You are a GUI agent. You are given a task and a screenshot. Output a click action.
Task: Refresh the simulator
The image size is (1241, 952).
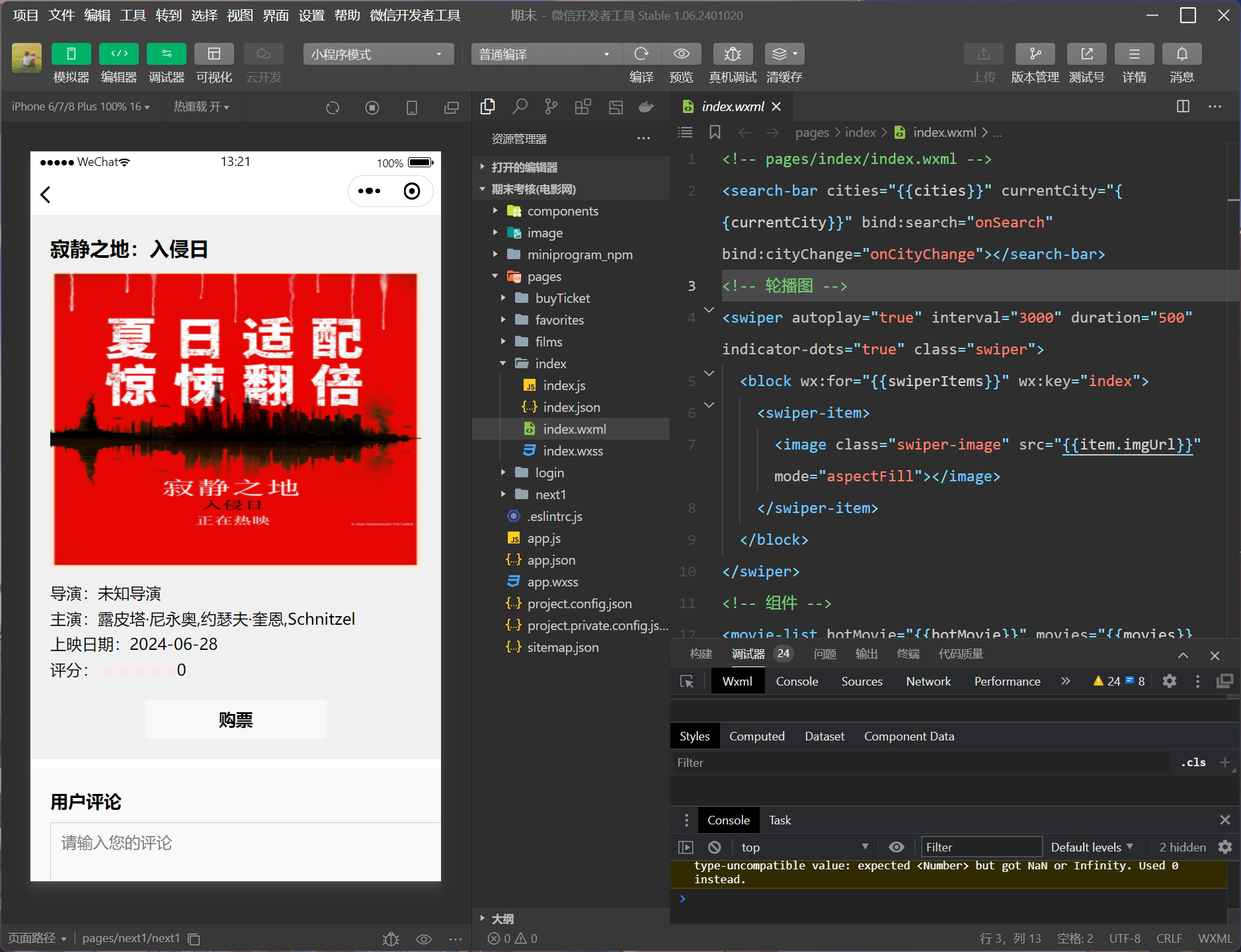(333, 107)
